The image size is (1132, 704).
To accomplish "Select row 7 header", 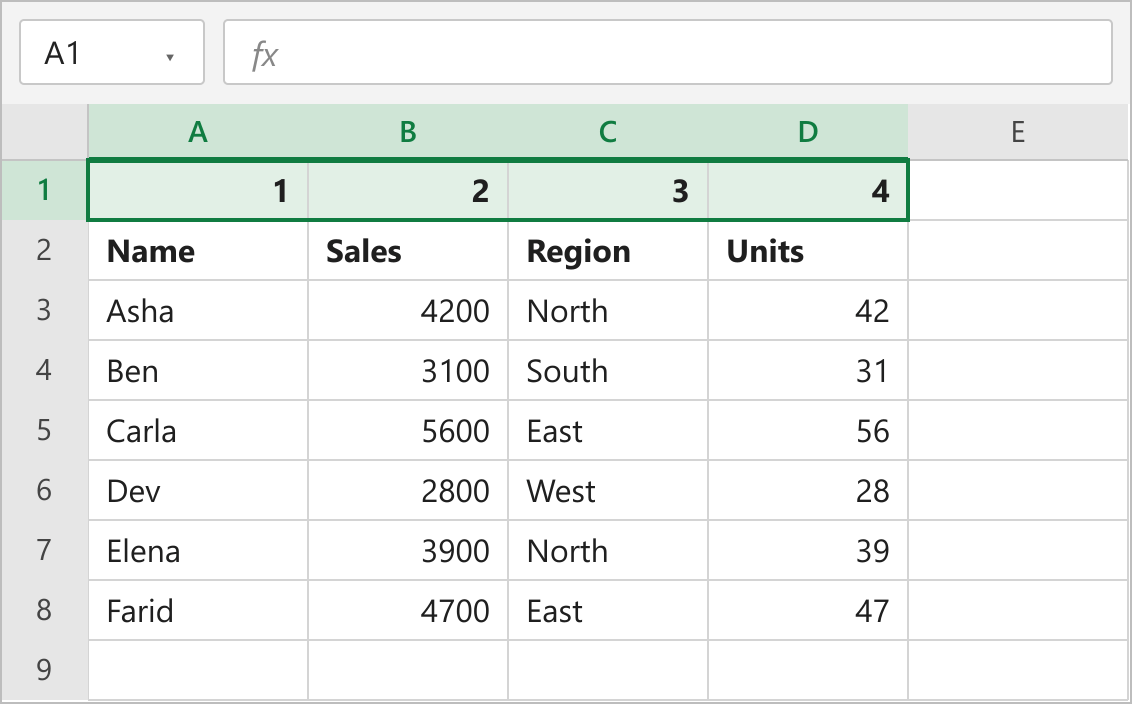I will coord(44,549).
